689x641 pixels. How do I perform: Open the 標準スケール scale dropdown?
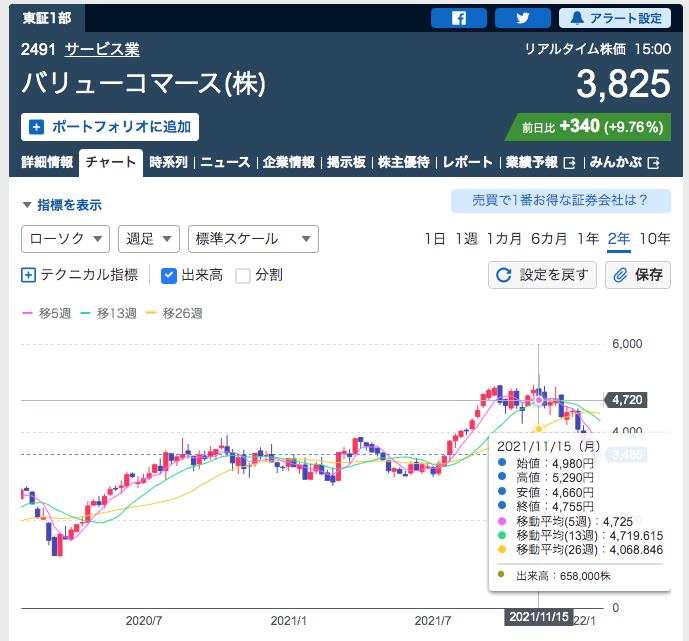(252, 238)
